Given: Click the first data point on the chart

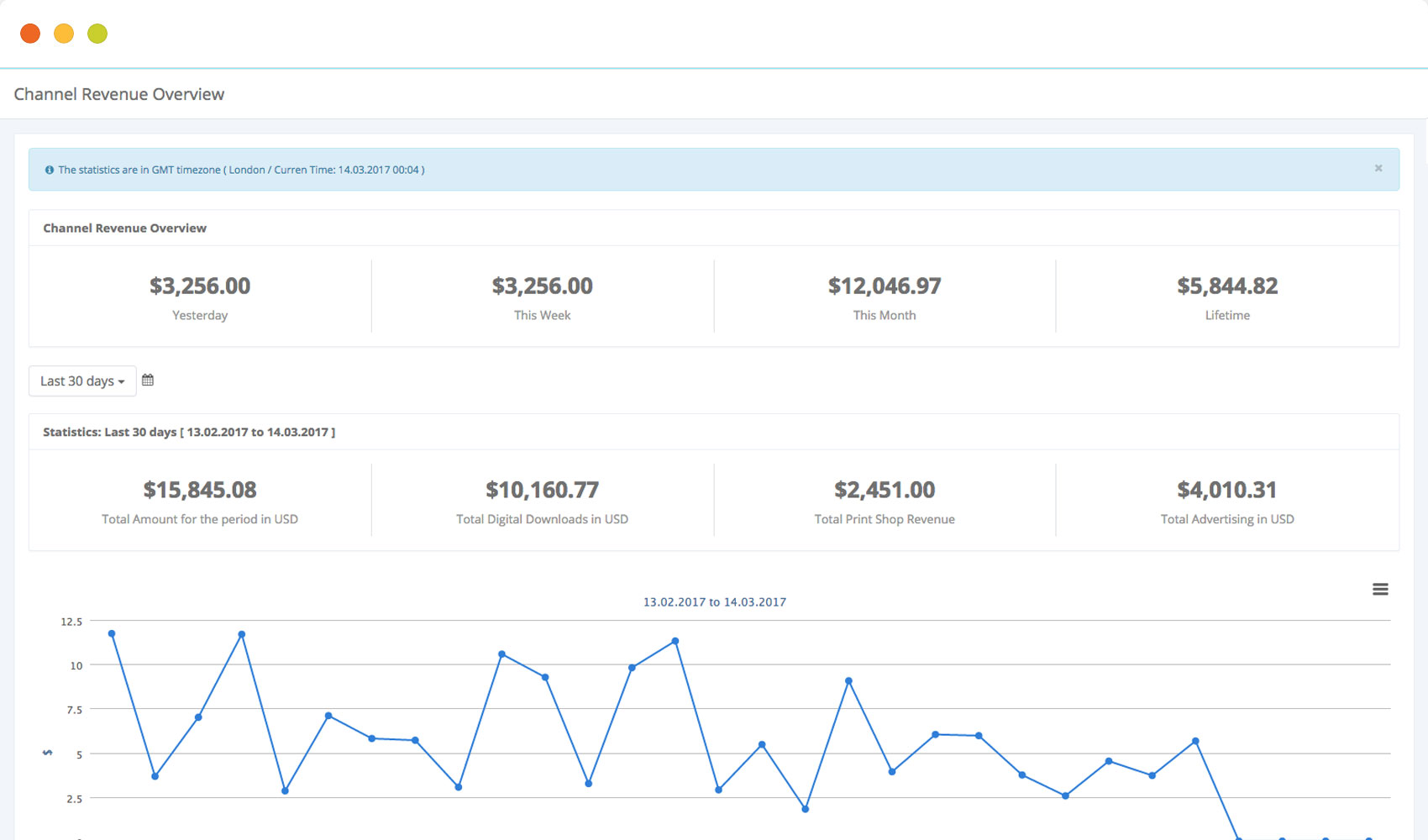Looking at the screenshot, I should point(112,634).
